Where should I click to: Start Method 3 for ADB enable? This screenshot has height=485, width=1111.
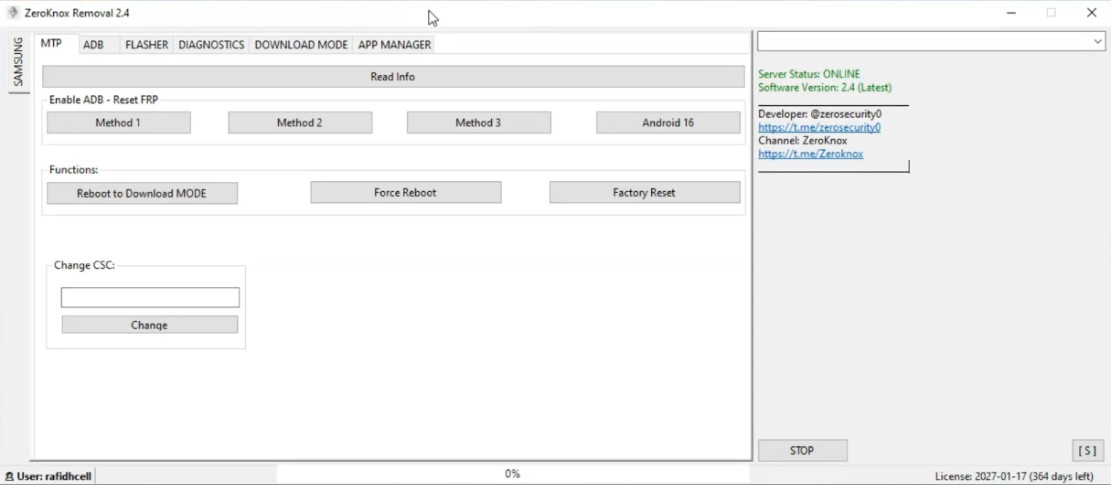(478, 123)
